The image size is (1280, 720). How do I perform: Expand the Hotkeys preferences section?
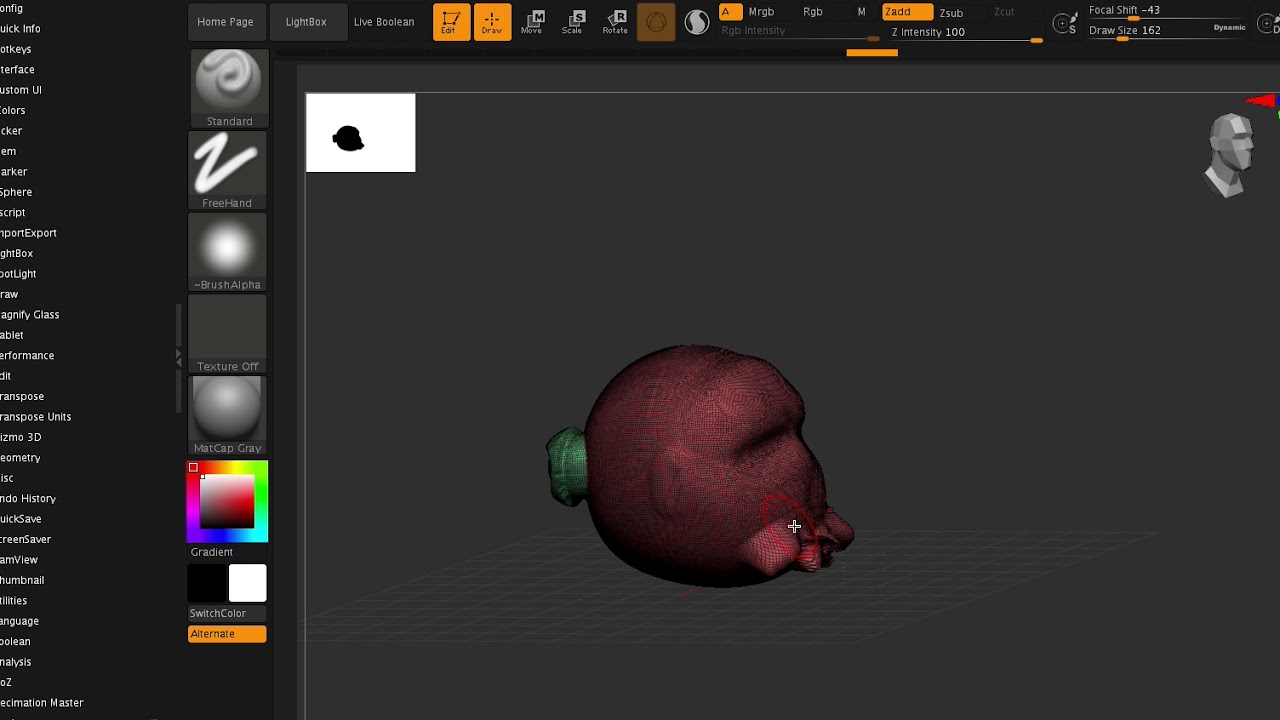point(16,49)
